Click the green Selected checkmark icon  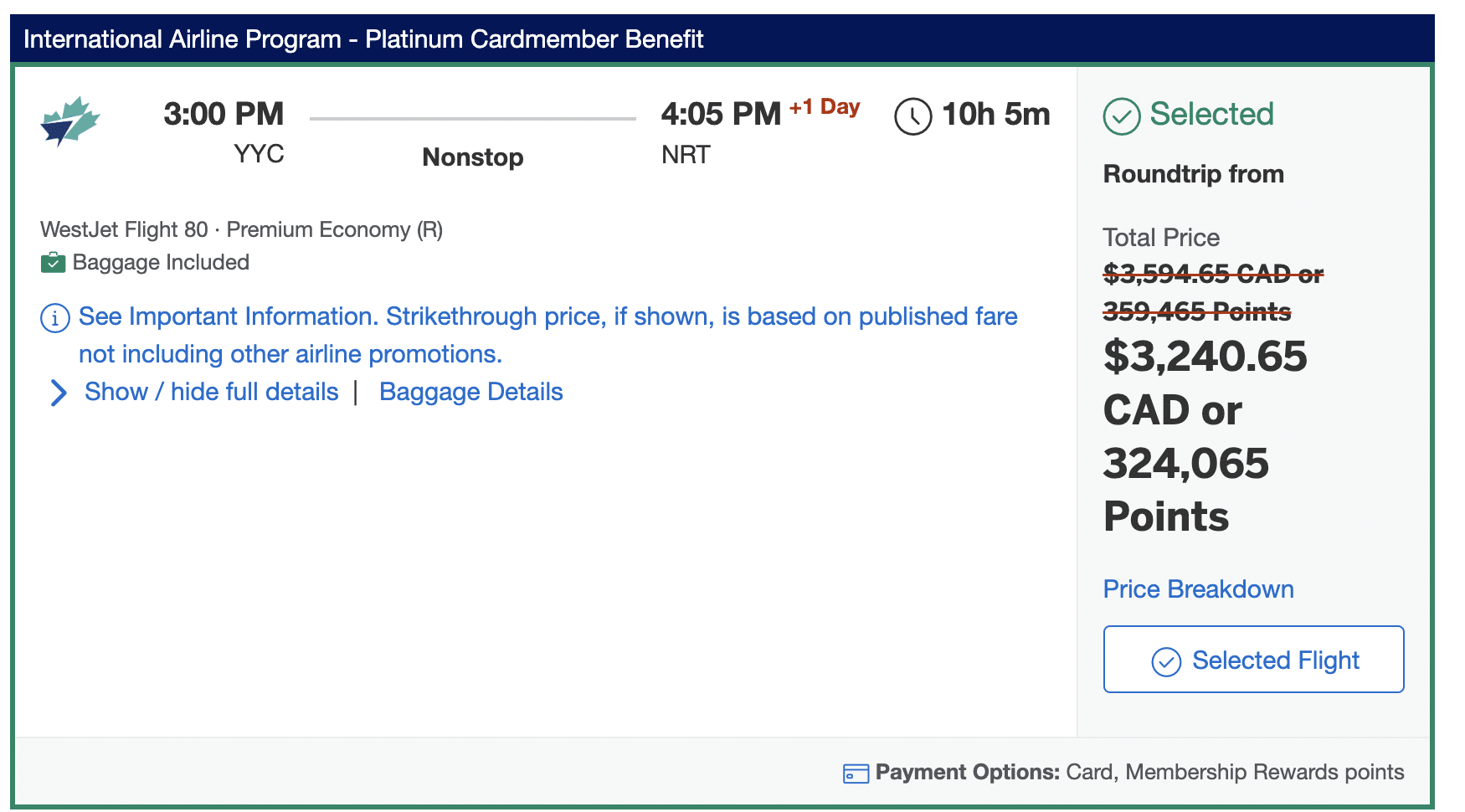point(1121,116)
